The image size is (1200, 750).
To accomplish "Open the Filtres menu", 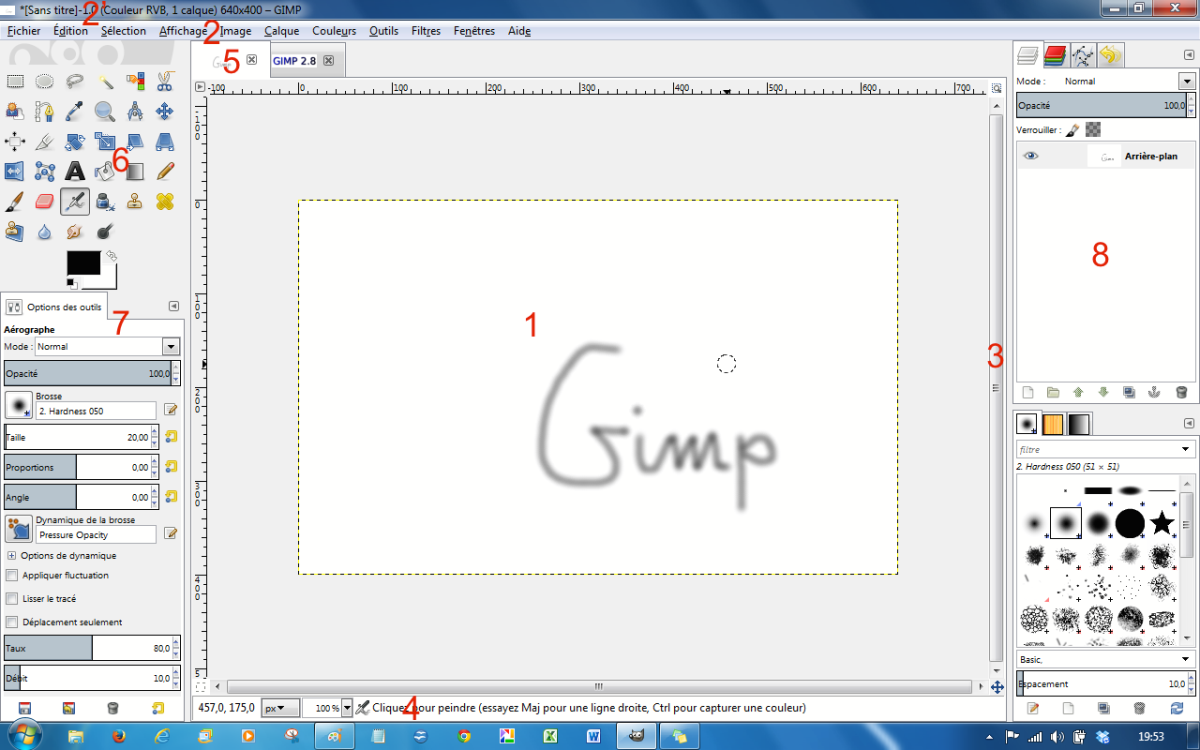I will pyautogui.click(x=426, y=31).
